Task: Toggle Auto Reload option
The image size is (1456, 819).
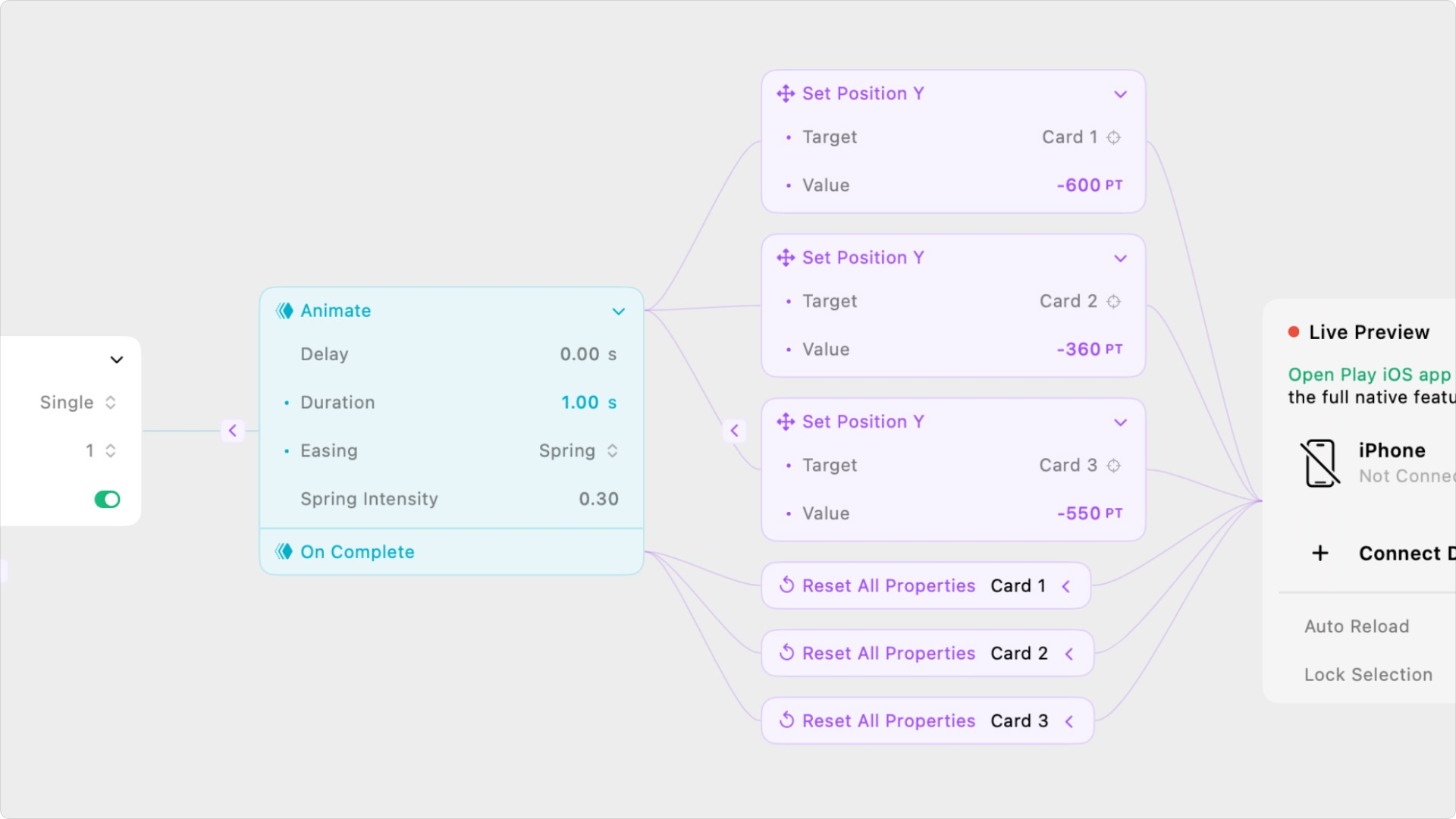Action: pyautogui.click(x=1357, y=626)
